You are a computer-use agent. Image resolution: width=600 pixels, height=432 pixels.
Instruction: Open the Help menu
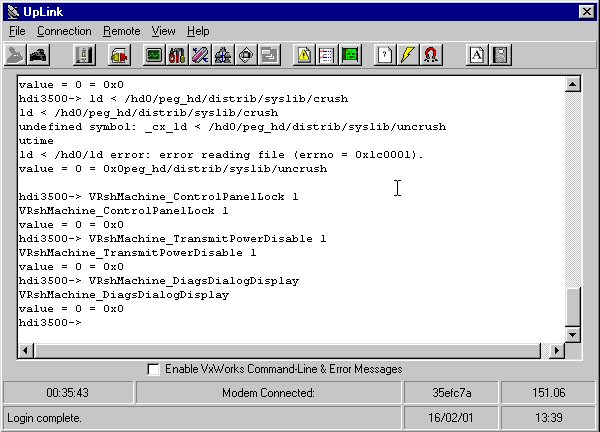[x=198, y=31]
